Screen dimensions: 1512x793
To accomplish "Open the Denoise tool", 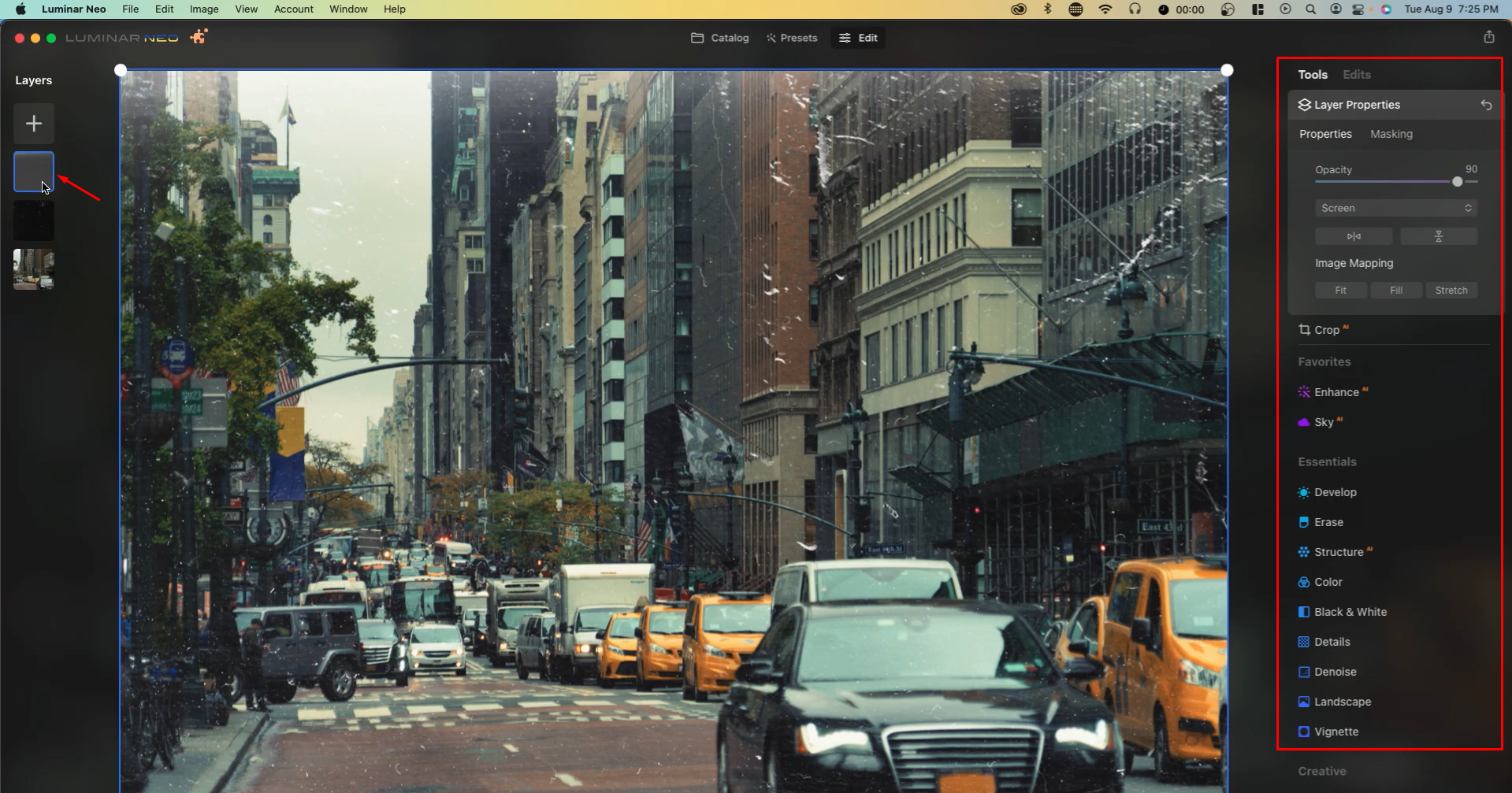I will [x=1328, y=672].
